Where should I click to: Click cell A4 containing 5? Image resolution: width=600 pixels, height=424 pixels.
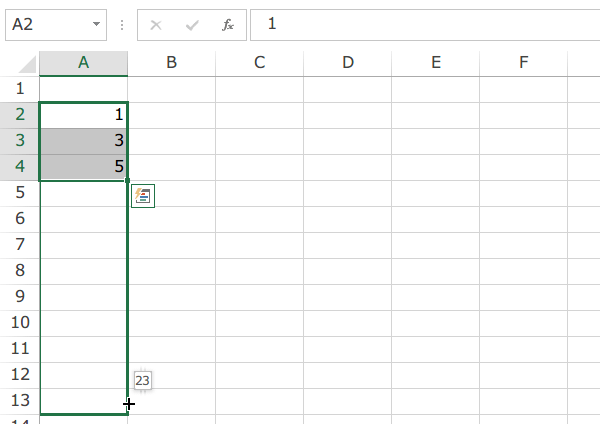[83, 167]
